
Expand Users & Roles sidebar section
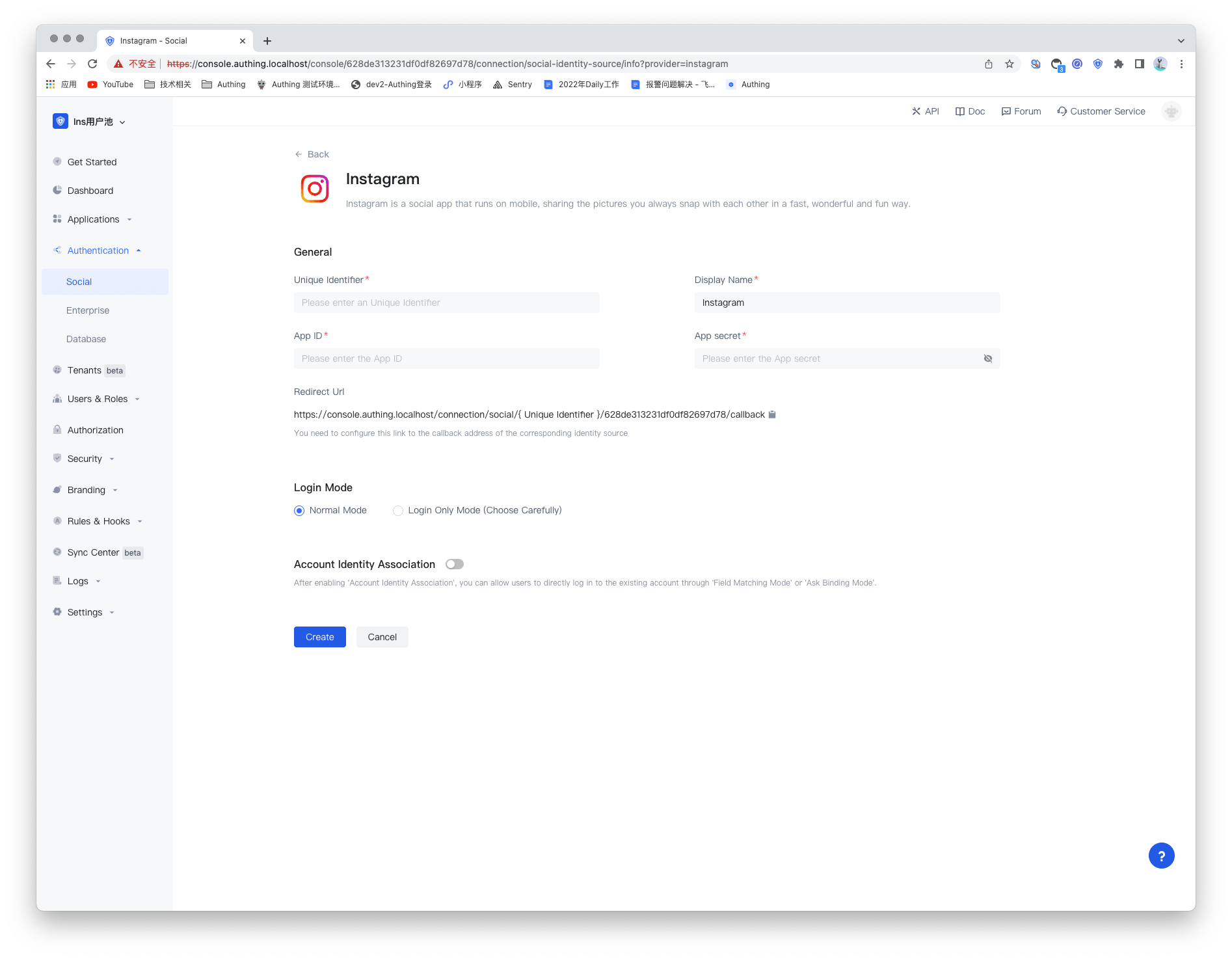point(98,399)
